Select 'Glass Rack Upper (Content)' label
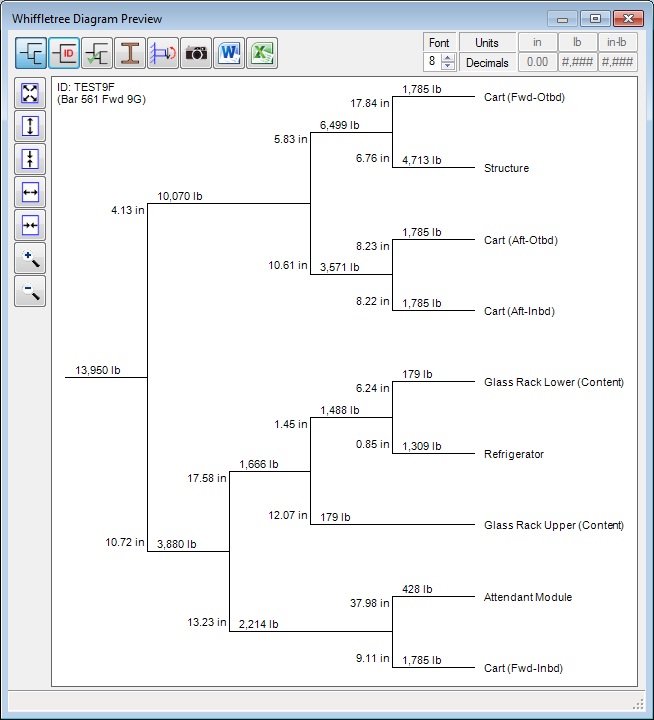 [x=554, y=525]
